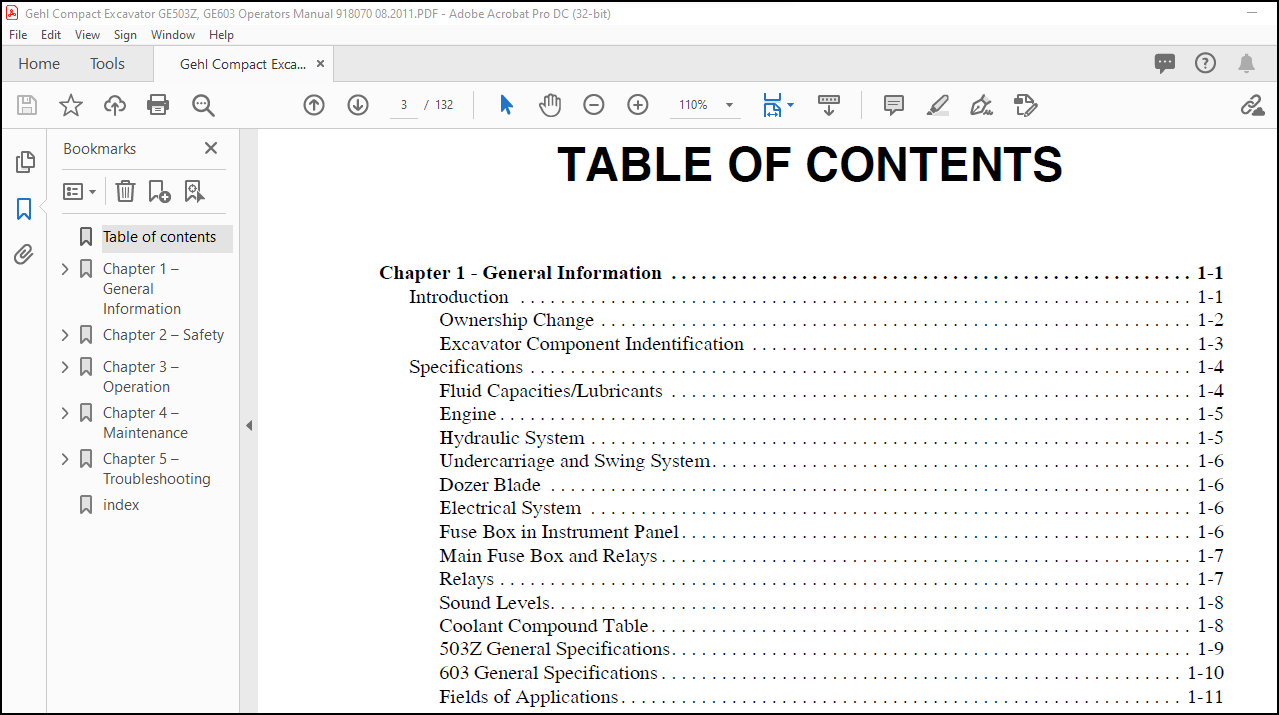
Task: Follow the Dozer Blade contents link
Action: [490, 485]
